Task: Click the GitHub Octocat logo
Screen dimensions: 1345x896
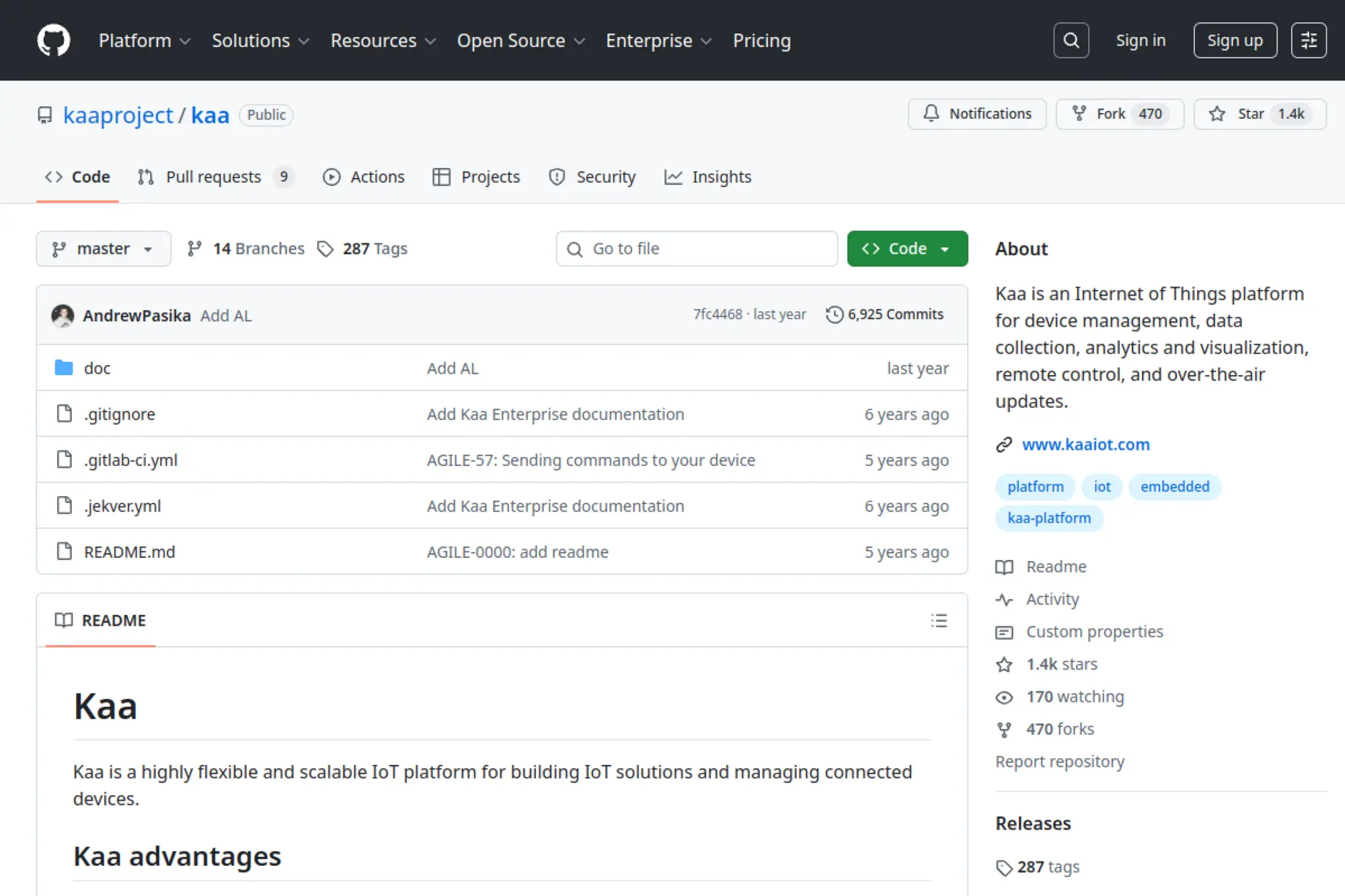Action: (53, 40)
